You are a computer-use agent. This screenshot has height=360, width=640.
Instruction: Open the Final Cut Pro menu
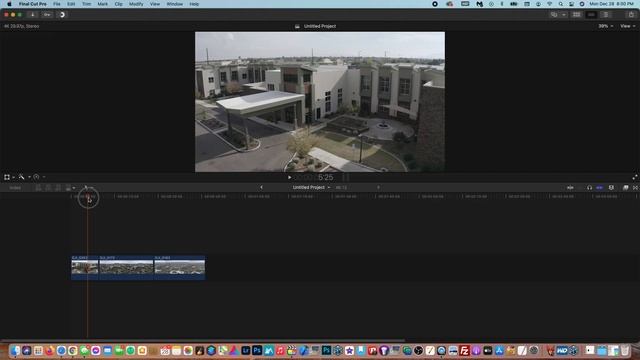(x=33, y=4)
